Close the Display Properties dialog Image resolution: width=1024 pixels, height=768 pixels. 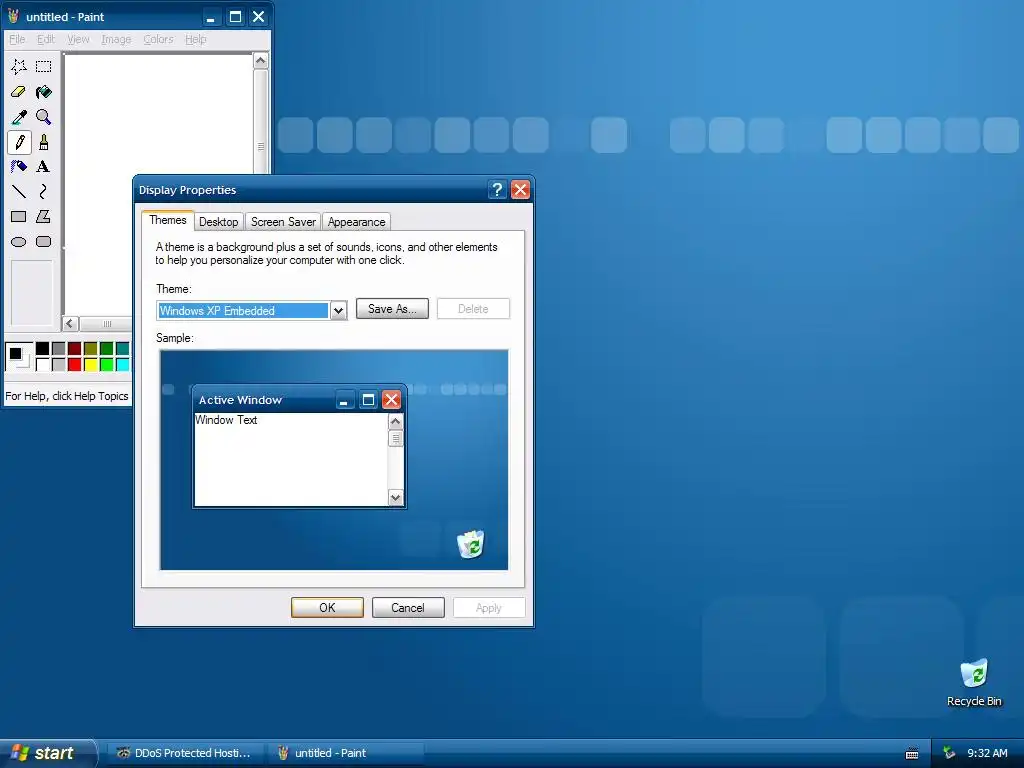[x=520, y=189]
